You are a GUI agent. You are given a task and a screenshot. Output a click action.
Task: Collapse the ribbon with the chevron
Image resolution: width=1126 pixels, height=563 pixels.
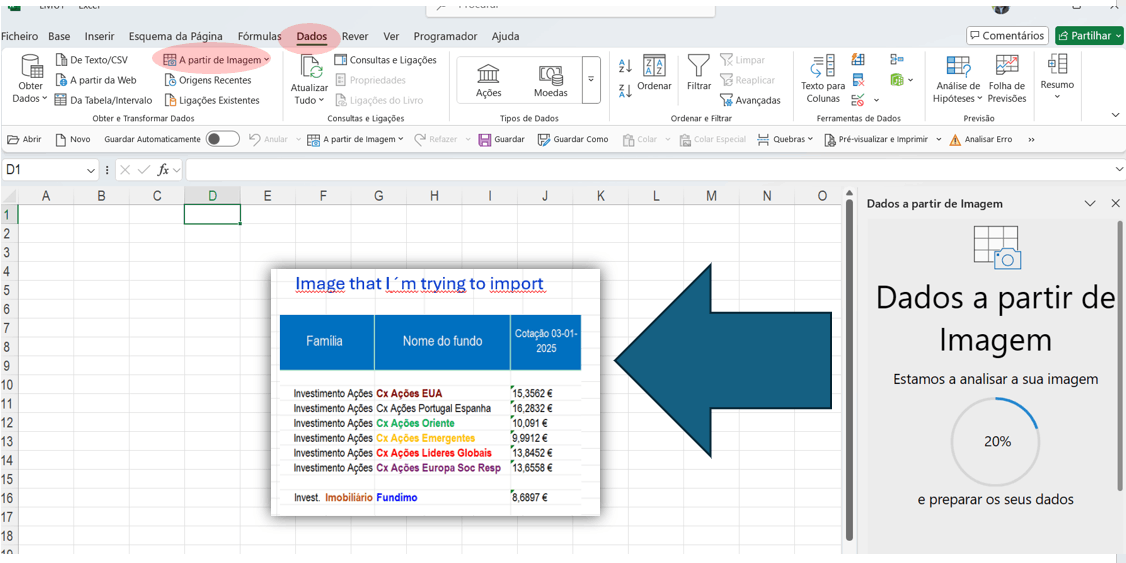pyautogui.click(x=1115, y=114)
